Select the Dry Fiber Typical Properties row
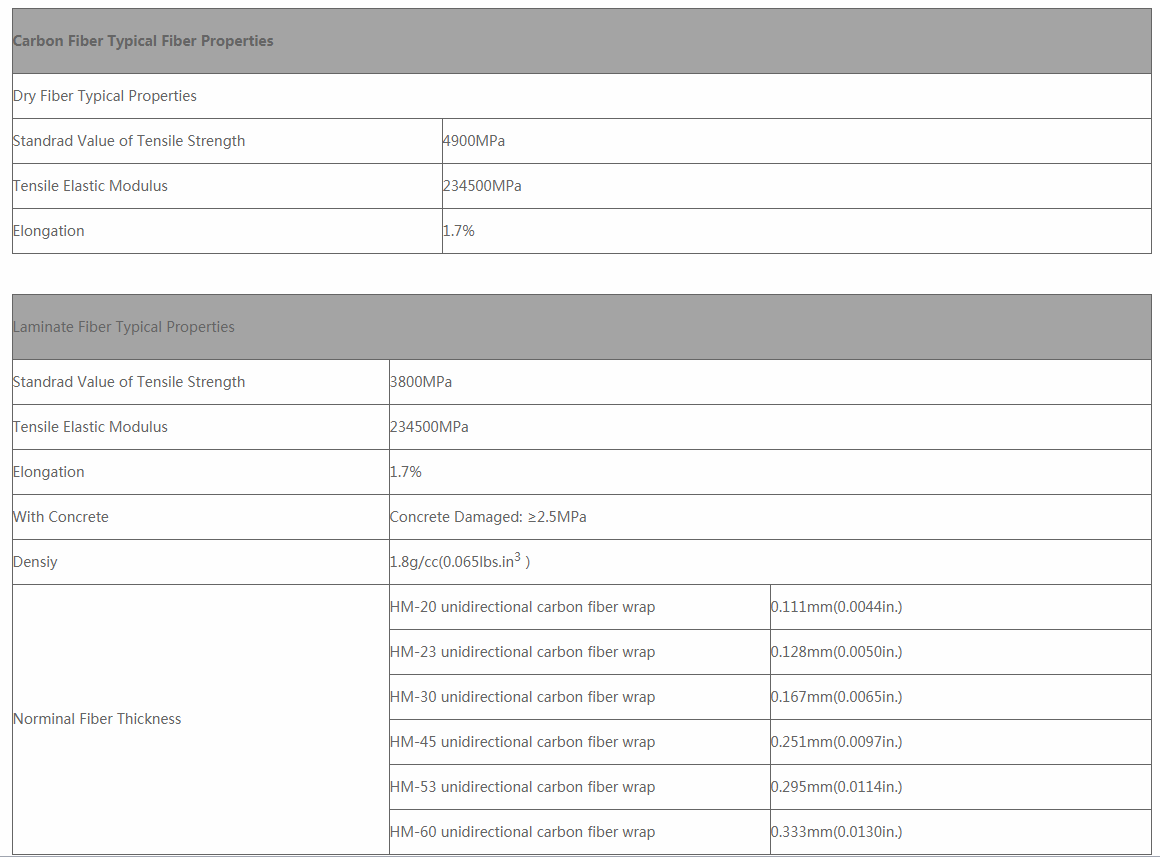 105,96
